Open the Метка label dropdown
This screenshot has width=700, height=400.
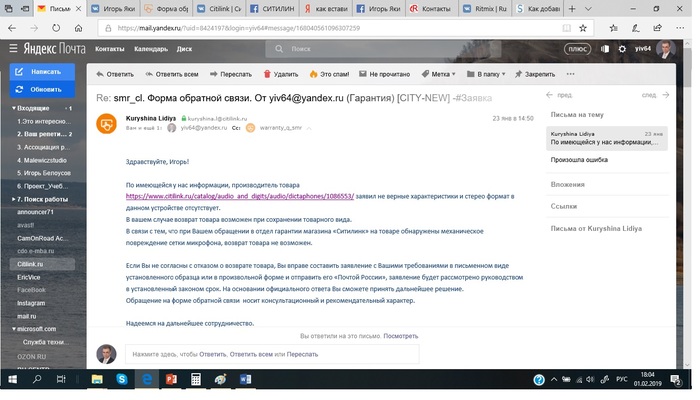click(x=438, y=74)
